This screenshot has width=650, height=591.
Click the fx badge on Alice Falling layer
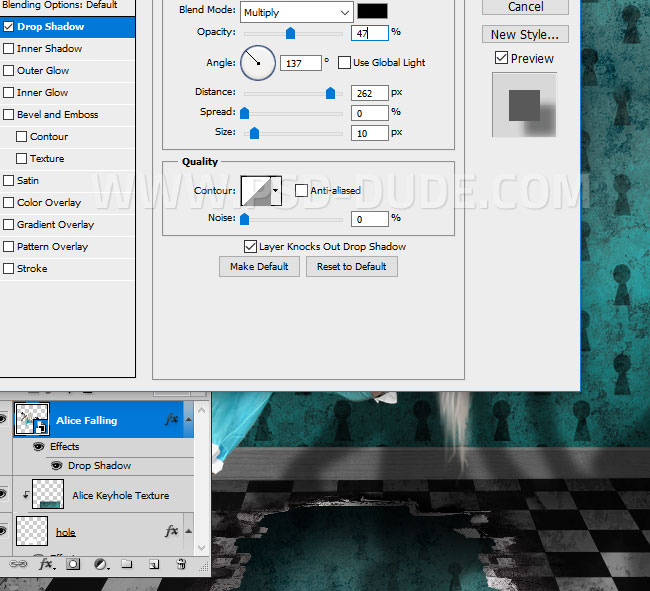171,421
